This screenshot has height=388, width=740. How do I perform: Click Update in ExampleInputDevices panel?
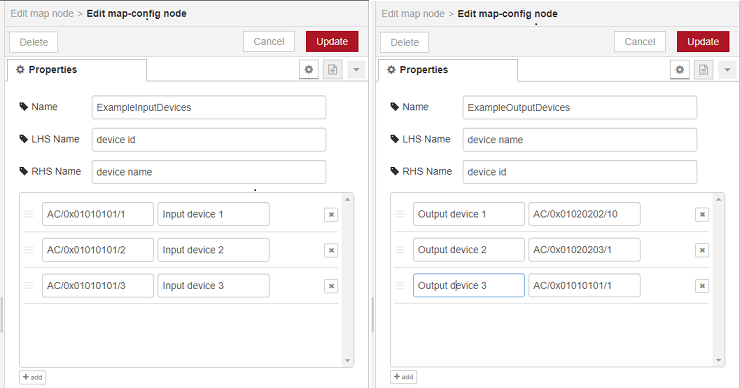[x=332, y=42]
